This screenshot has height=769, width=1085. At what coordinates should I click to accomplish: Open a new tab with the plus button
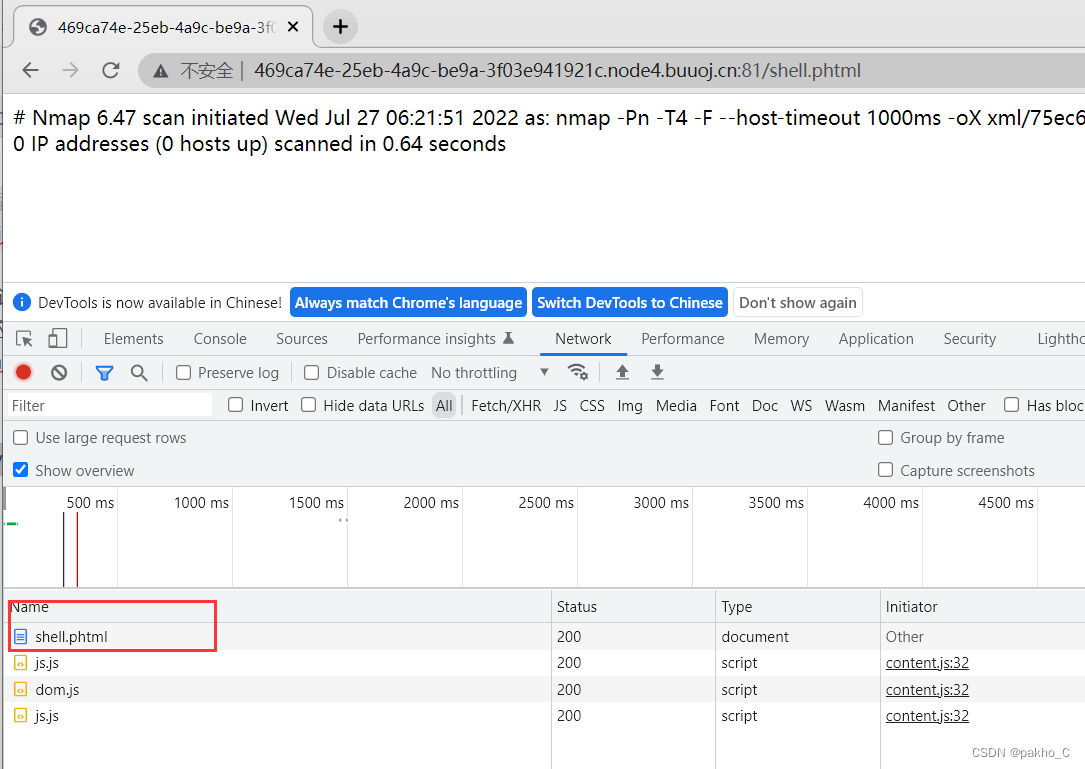point(340,27)
